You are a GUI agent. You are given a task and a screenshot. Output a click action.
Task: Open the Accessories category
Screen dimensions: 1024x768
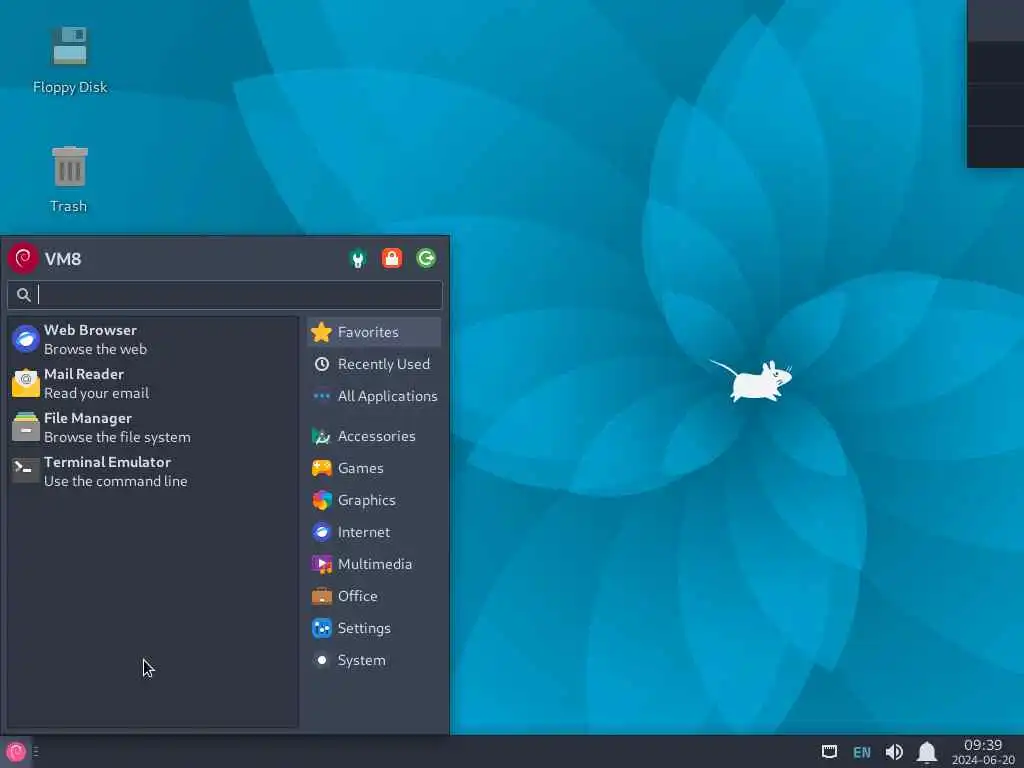click(x=374, y=436)
